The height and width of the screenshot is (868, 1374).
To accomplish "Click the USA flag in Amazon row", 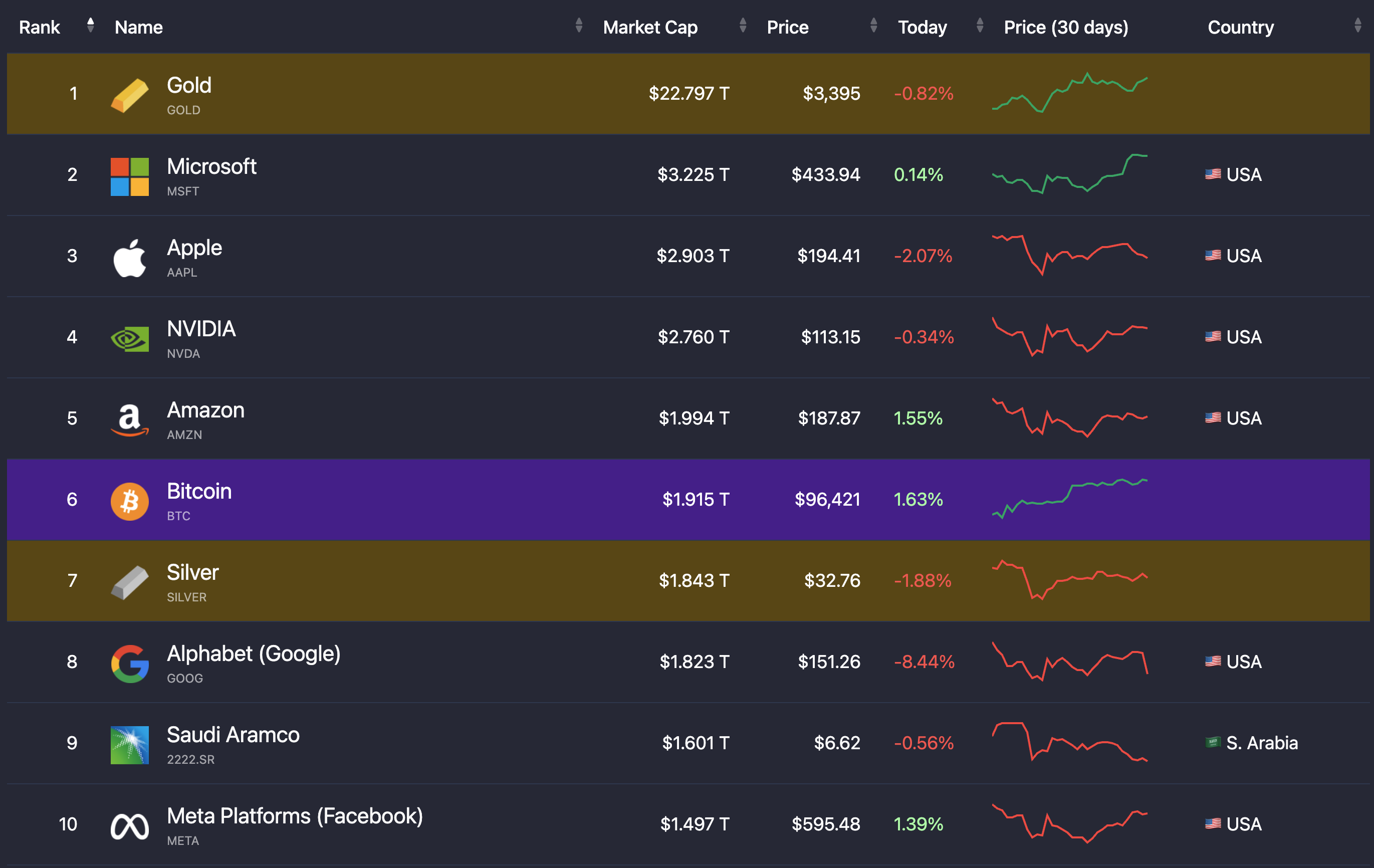I will pyautogui.click(x=1213, y=418).
